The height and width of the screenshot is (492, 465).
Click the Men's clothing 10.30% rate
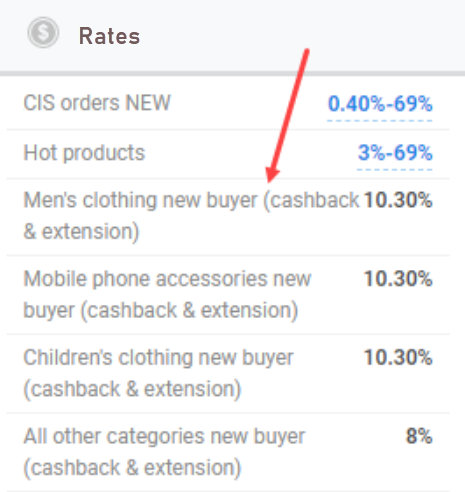click(398, 200)
